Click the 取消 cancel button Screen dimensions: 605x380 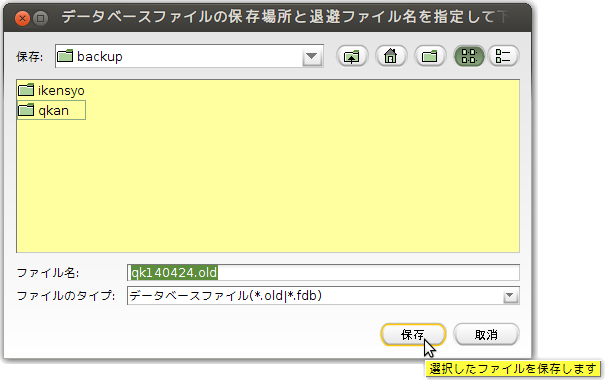(486, 334)
